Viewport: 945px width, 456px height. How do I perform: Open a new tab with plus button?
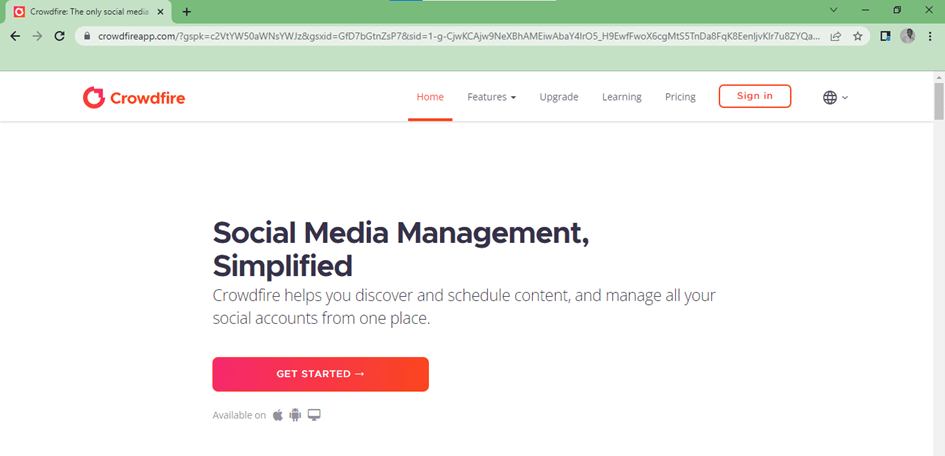tap(187, 11)
